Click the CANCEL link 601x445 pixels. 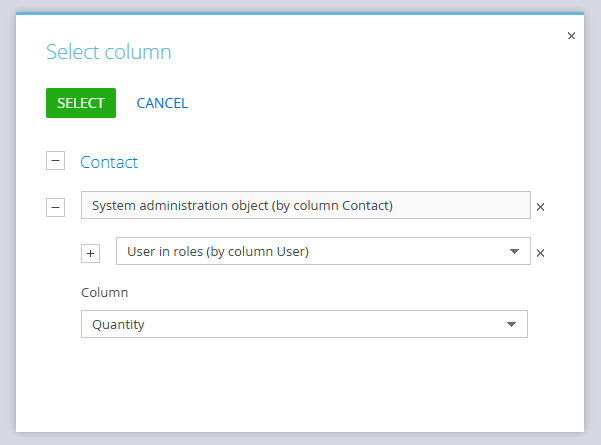pos(162,103)
